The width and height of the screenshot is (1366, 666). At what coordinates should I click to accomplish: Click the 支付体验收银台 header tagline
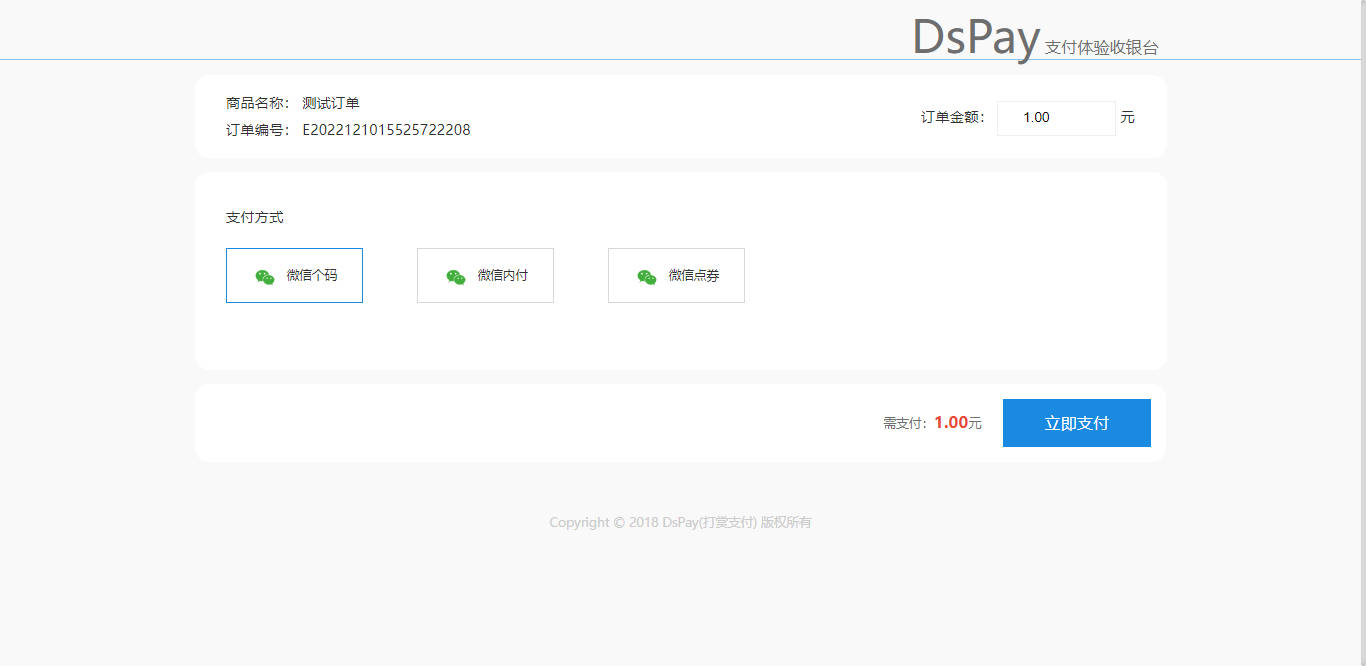[x=1101, y=48]
